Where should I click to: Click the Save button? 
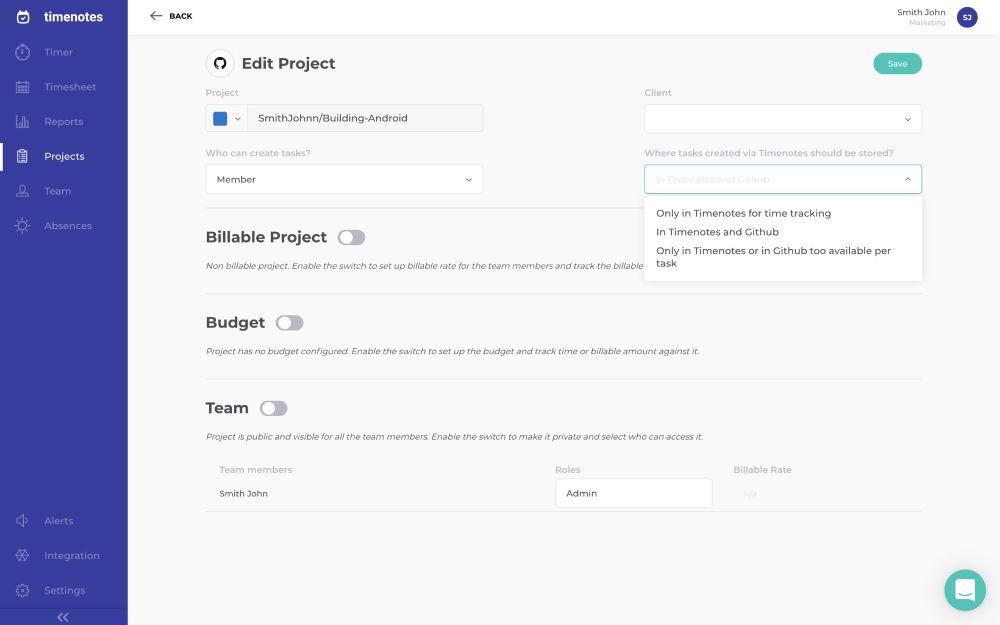[897, 64]
